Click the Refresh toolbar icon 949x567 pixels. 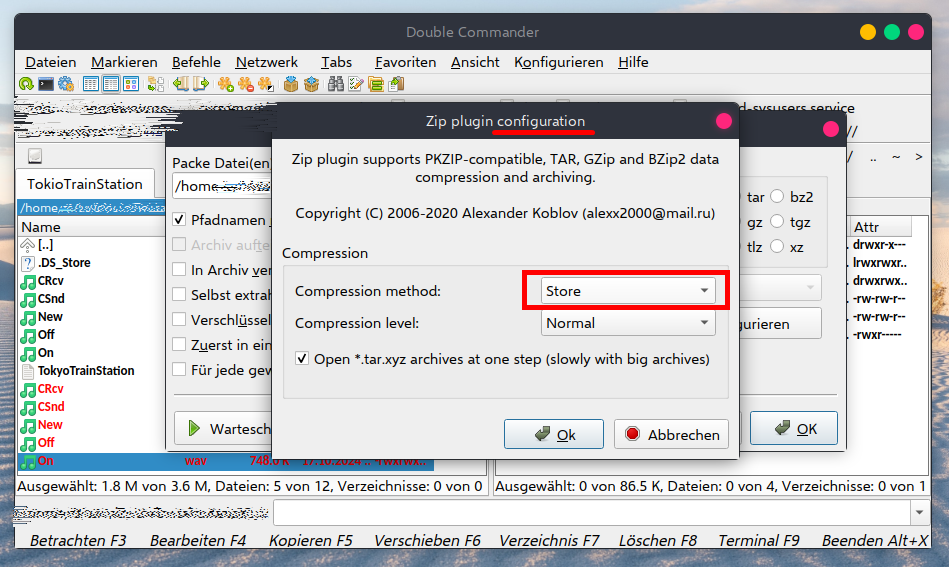tap(27, 84)
